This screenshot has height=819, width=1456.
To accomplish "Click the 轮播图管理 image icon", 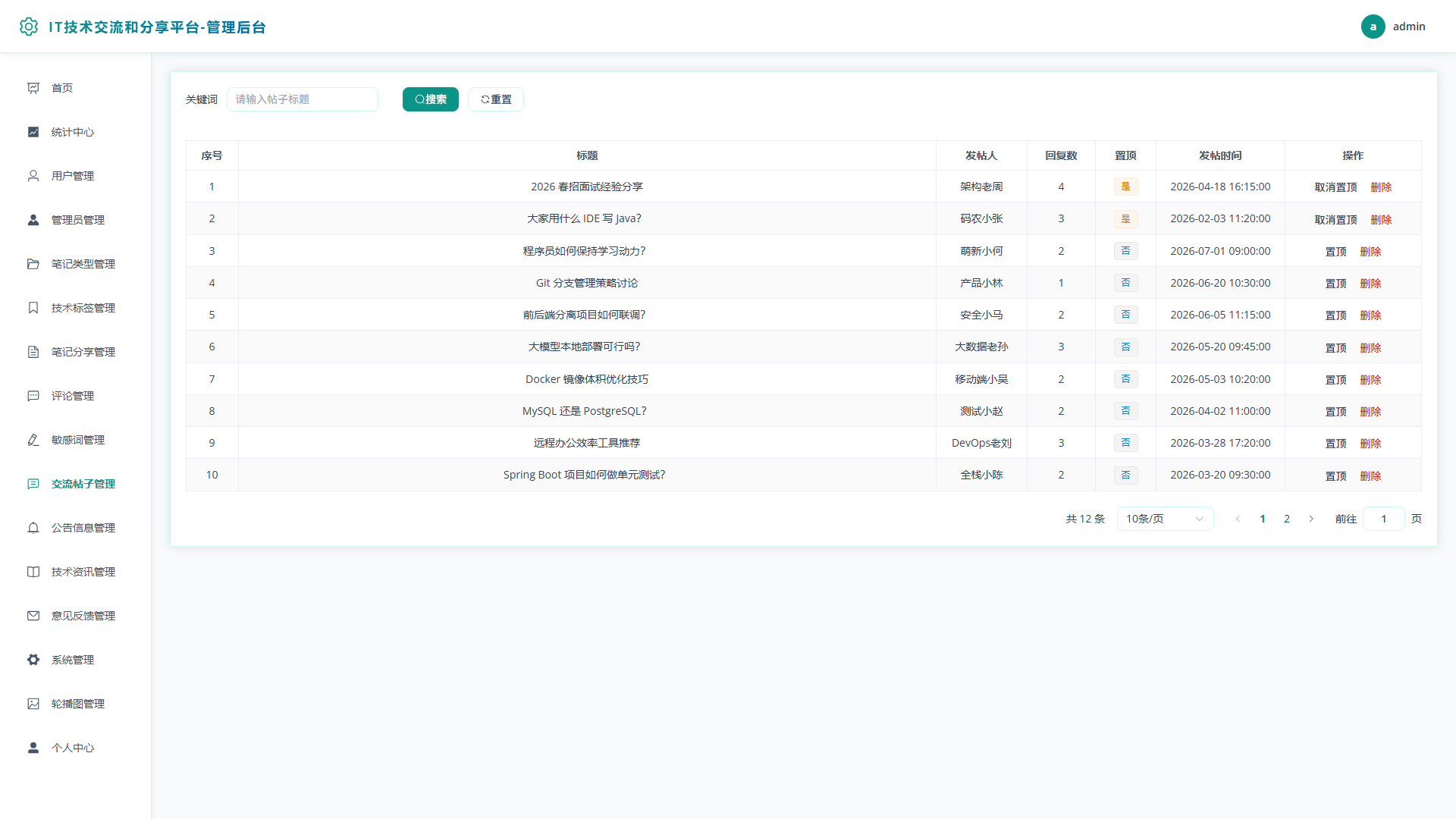I will [33, 704].
